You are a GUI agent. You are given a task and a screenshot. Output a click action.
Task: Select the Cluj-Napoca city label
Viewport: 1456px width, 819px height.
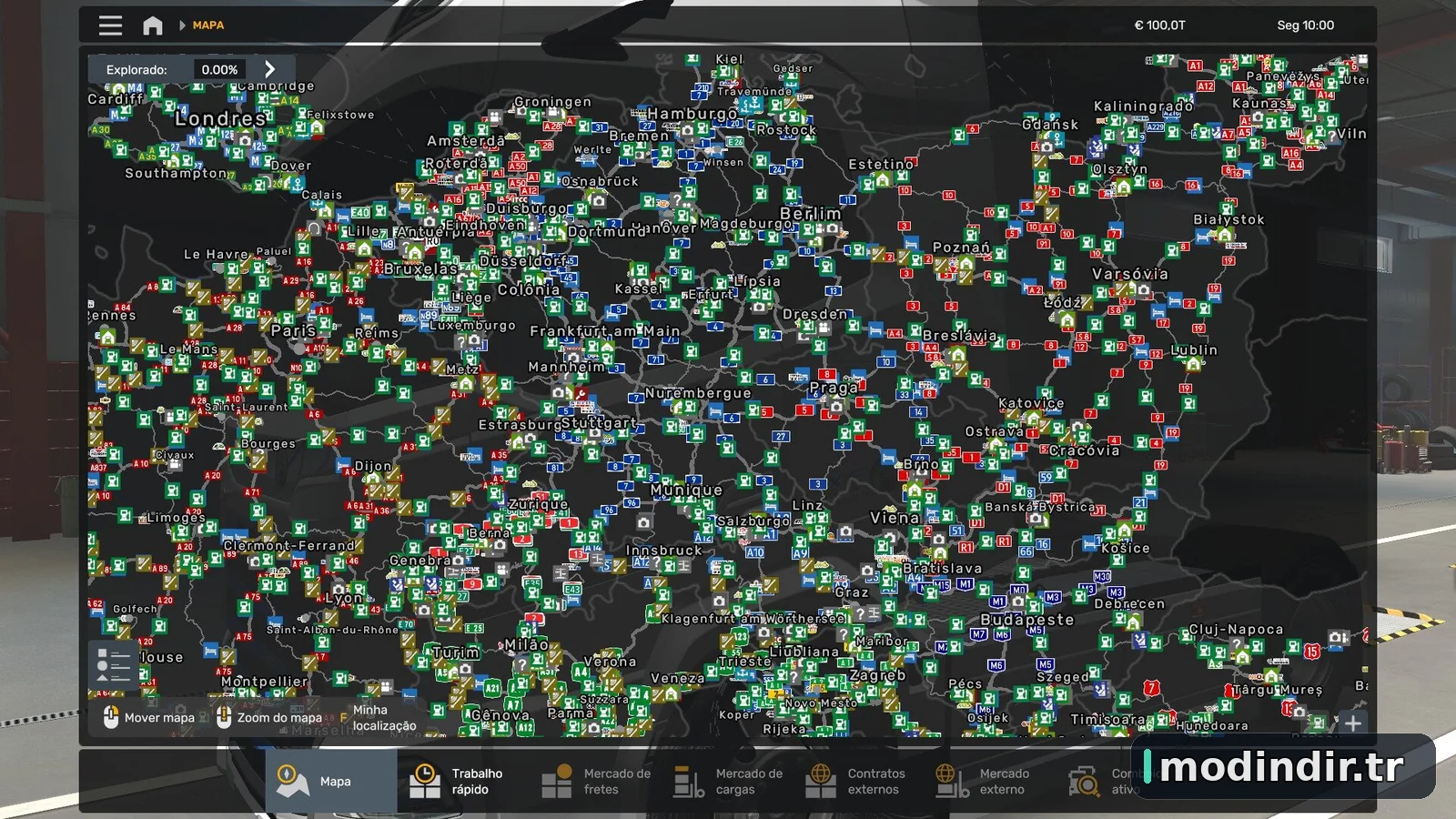pos(1236,629)
